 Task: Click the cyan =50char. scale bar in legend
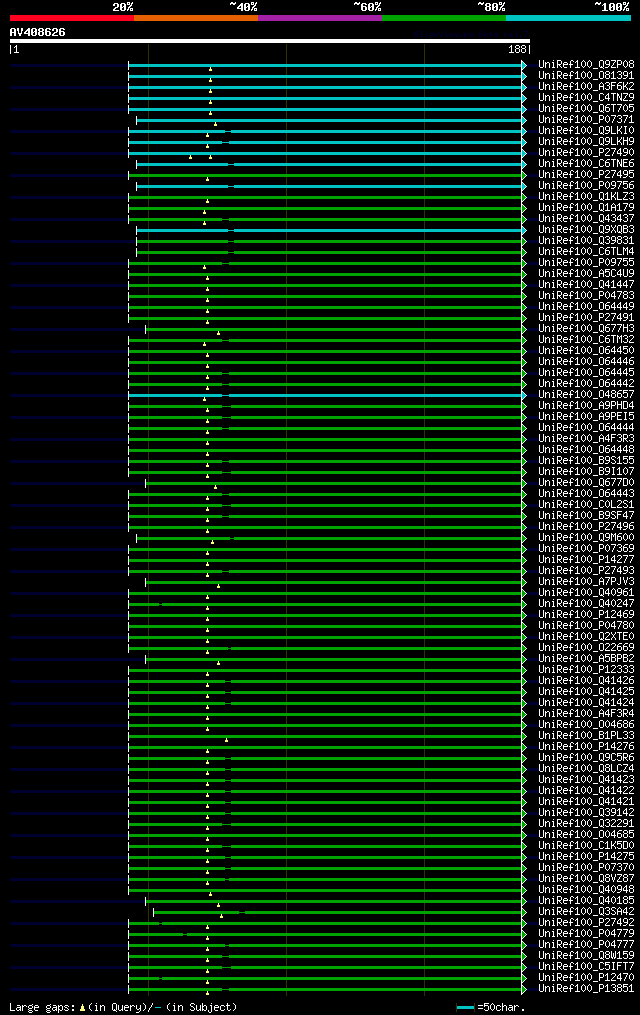click(x=465, y=1007)
